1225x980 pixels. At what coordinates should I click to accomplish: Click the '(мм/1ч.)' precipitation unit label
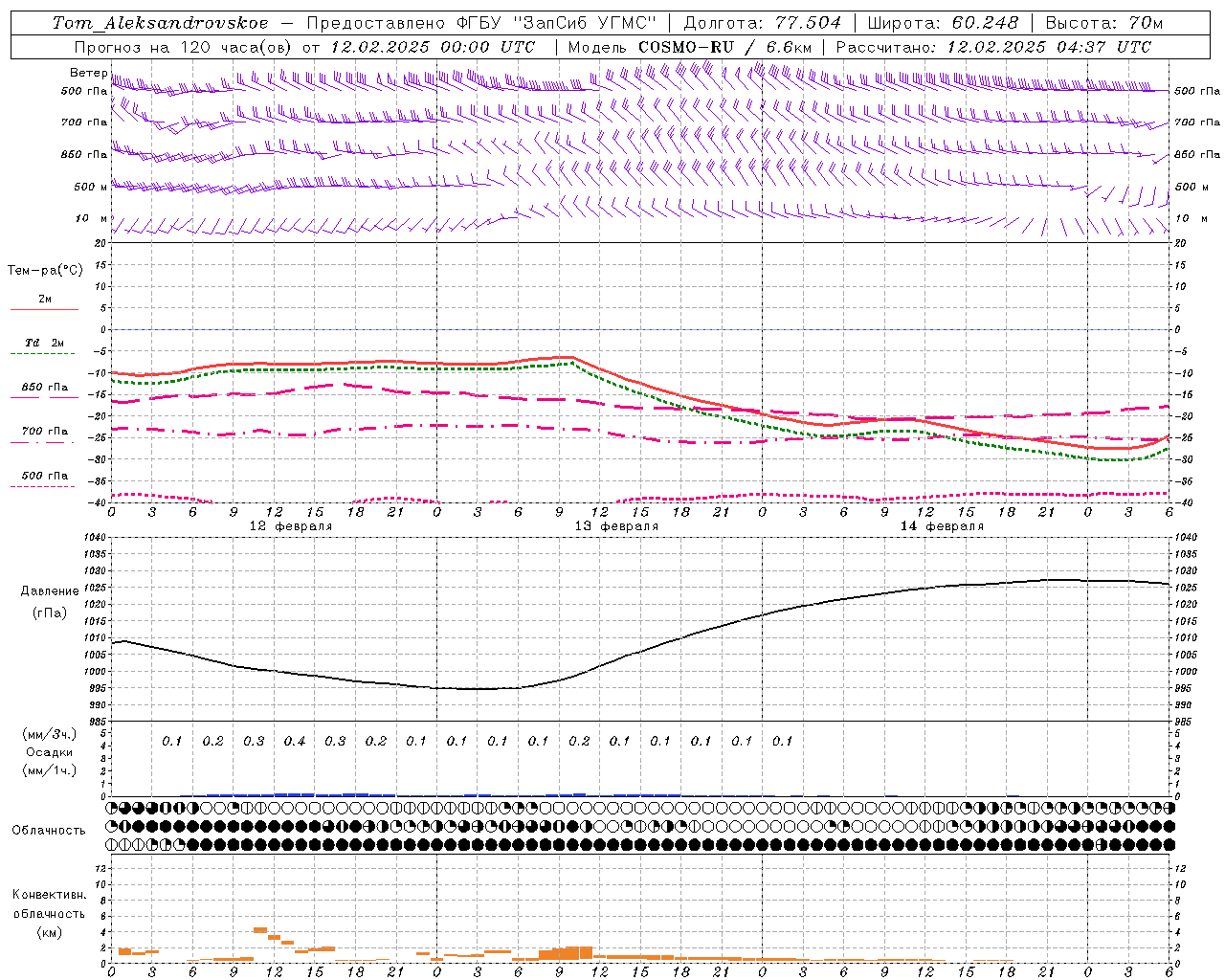point(50,770)
